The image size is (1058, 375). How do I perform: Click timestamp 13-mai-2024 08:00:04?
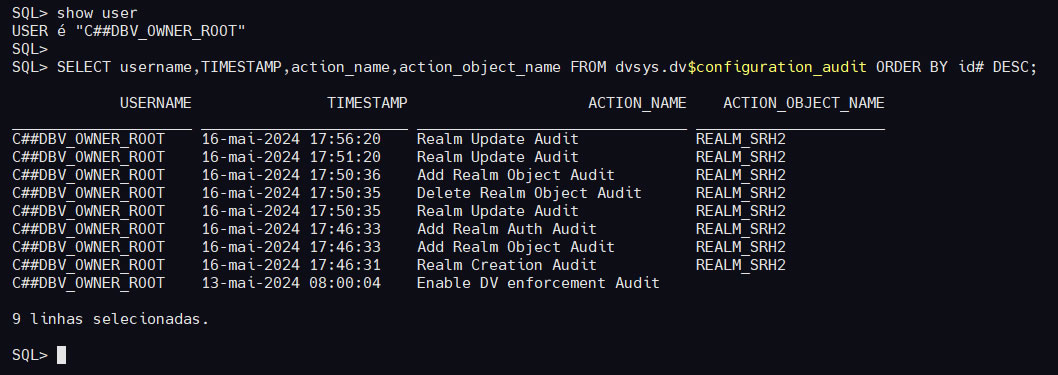(291, 283)
